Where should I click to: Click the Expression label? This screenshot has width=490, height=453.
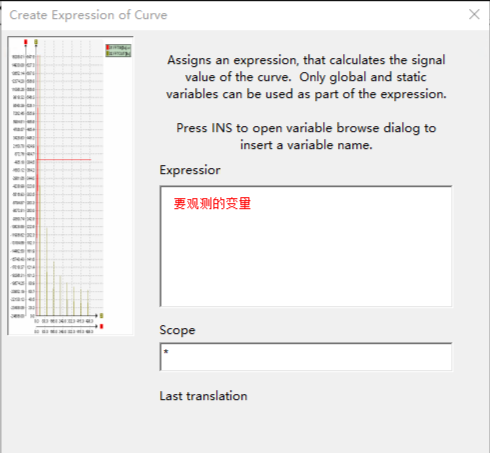[x=190, y=170]
